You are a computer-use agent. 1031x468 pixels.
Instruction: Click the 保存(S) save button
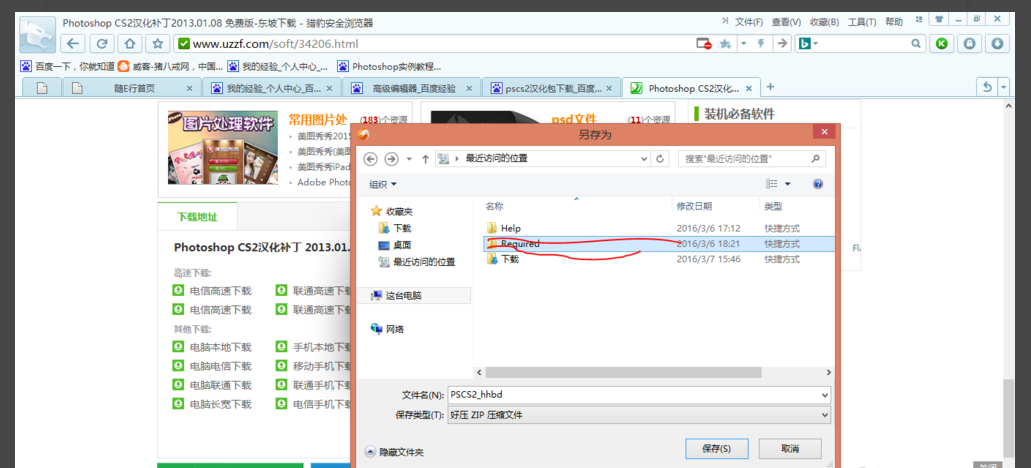click(716, 449)
